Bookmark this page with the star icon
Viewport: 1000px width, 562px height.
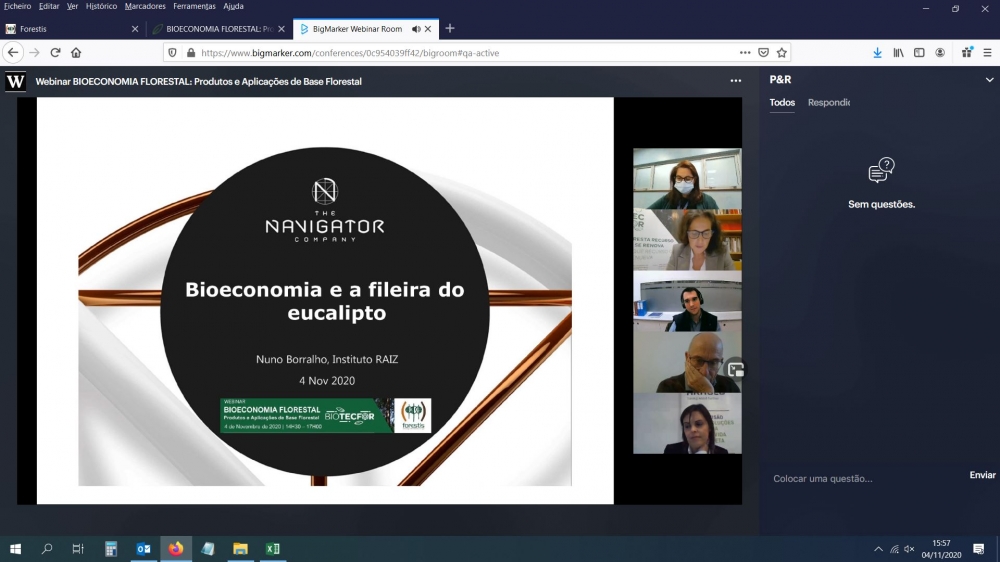pos(782,52)
